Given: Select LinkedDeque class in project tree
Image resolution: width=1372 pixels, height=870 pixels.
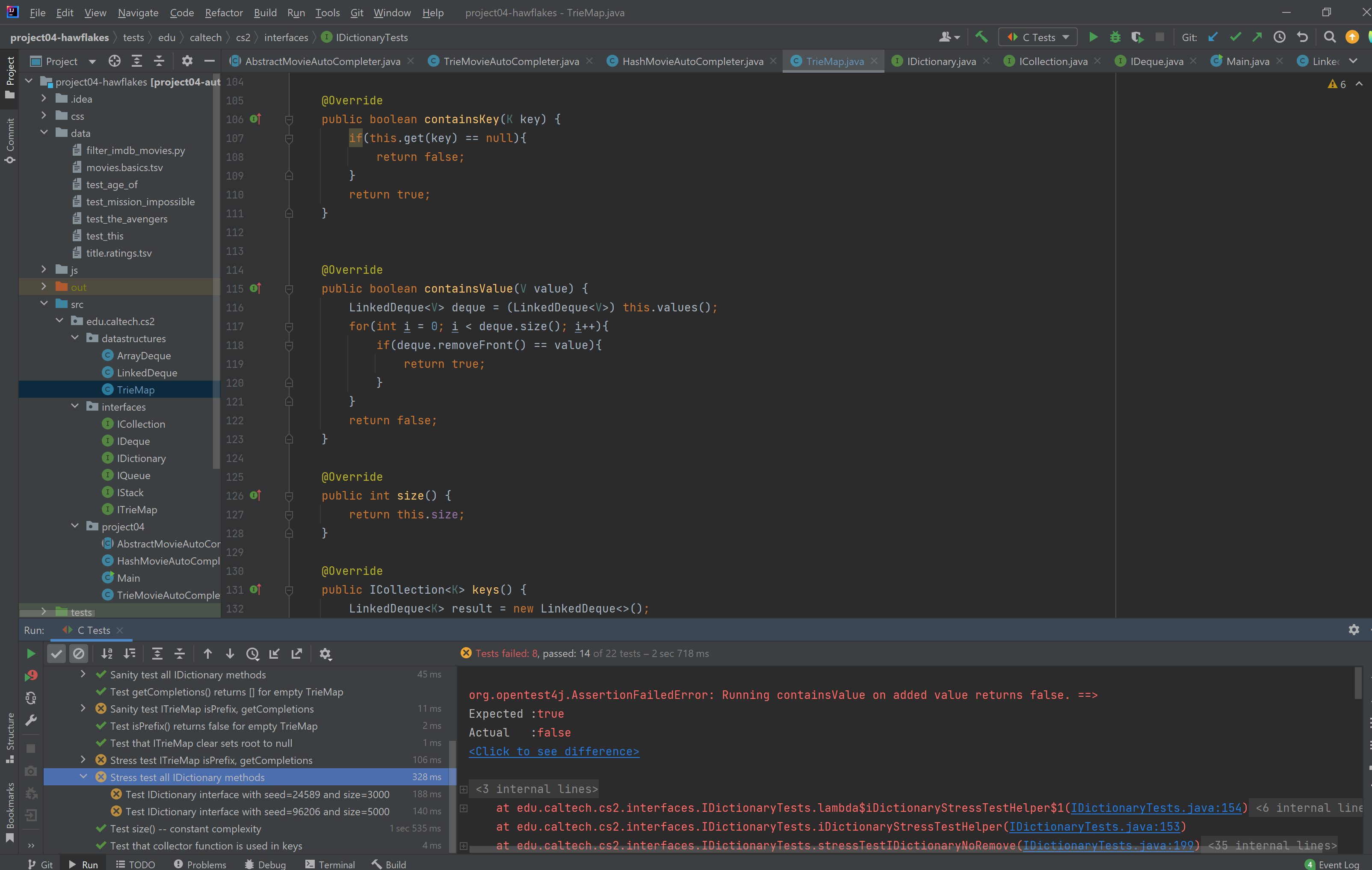Looking at the screenshot, I should pos(146,373).
